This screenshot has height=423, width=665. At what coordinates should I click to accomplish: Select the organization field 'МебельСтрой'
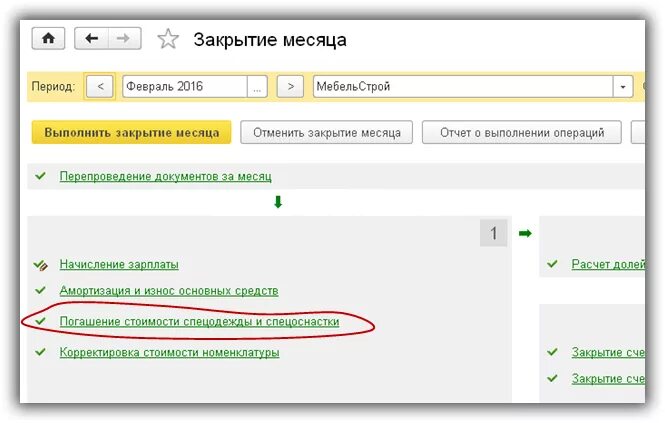point(463,87)
